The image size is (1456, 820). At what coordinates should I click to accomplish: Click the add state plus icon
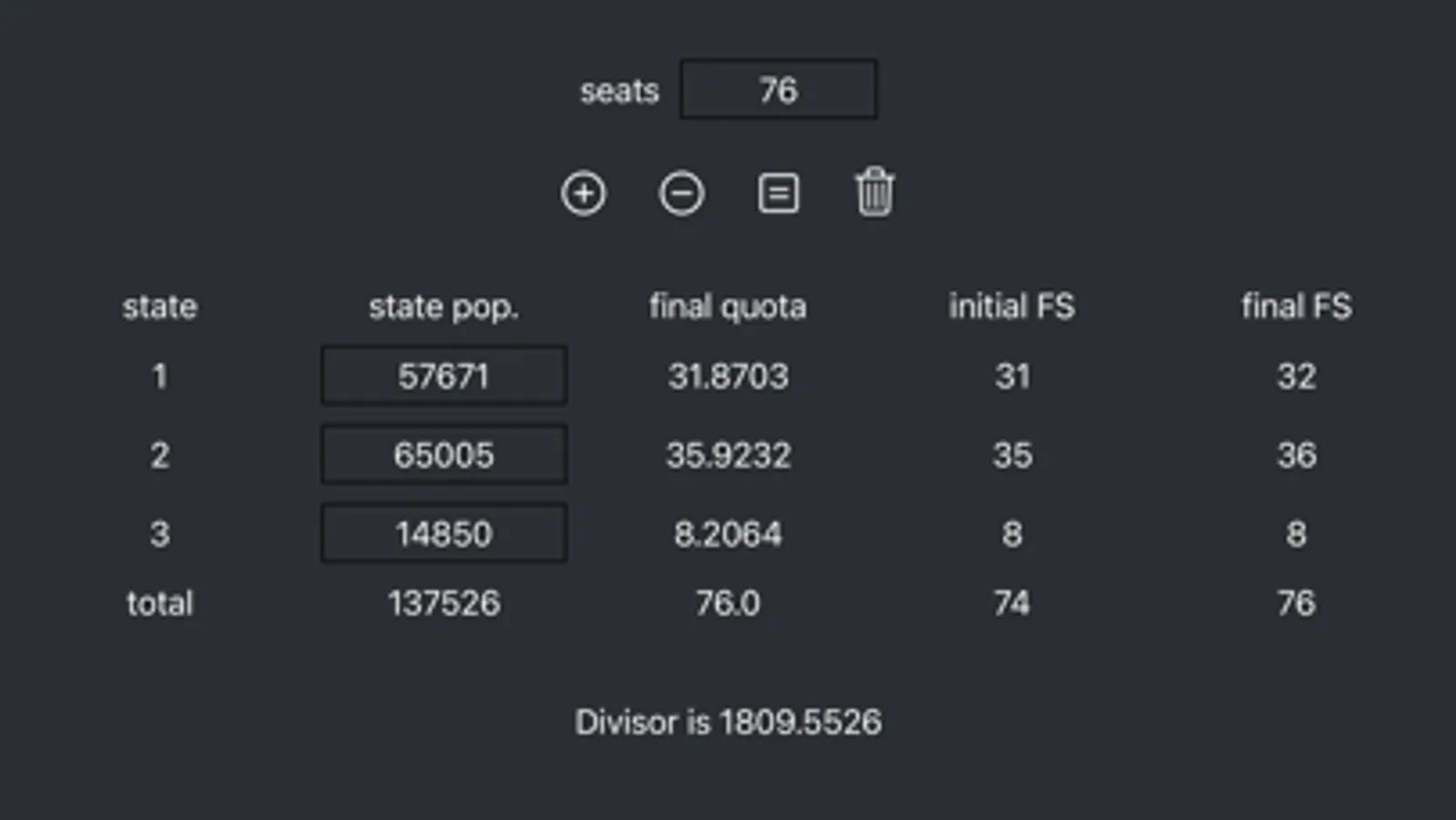[583, 193]
